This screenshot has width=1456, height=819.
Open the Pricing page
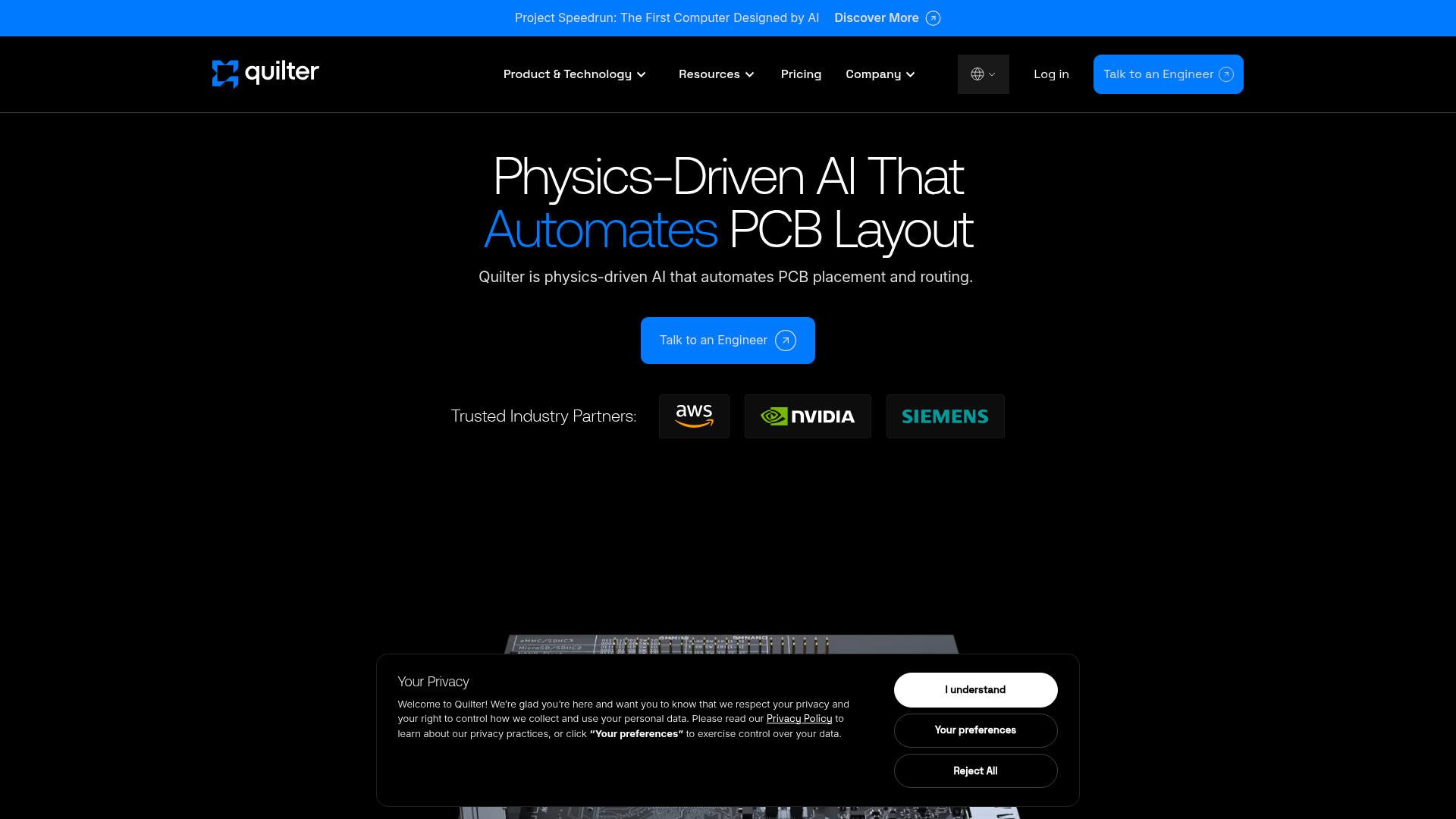point(801,74)
